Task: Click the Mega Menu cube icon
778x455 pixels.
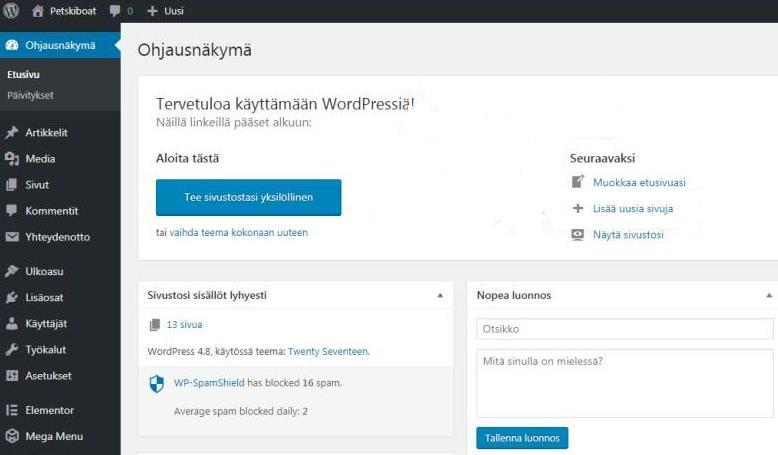Action: pos(12,436)
